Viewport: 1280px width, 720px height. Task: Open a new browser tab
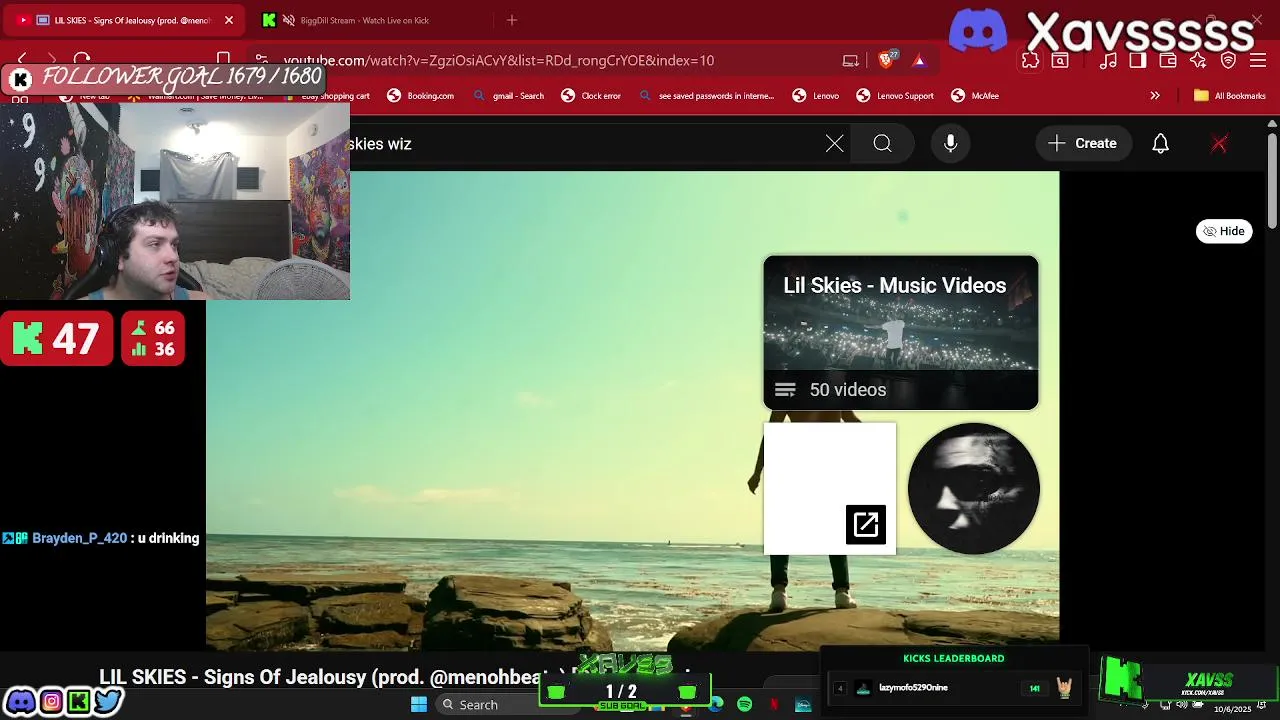pyautogui.click(x=512, y=20)
